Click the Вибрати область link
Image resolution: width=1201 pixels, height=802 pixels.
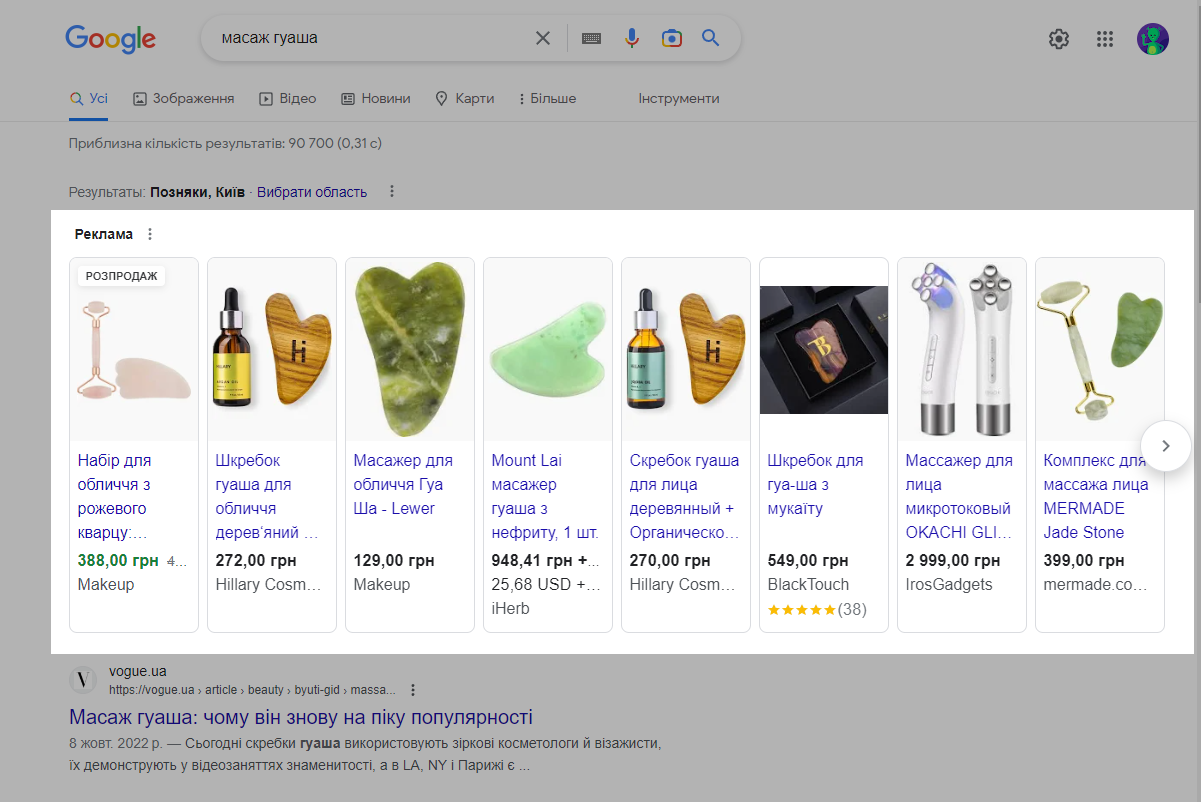313,191
